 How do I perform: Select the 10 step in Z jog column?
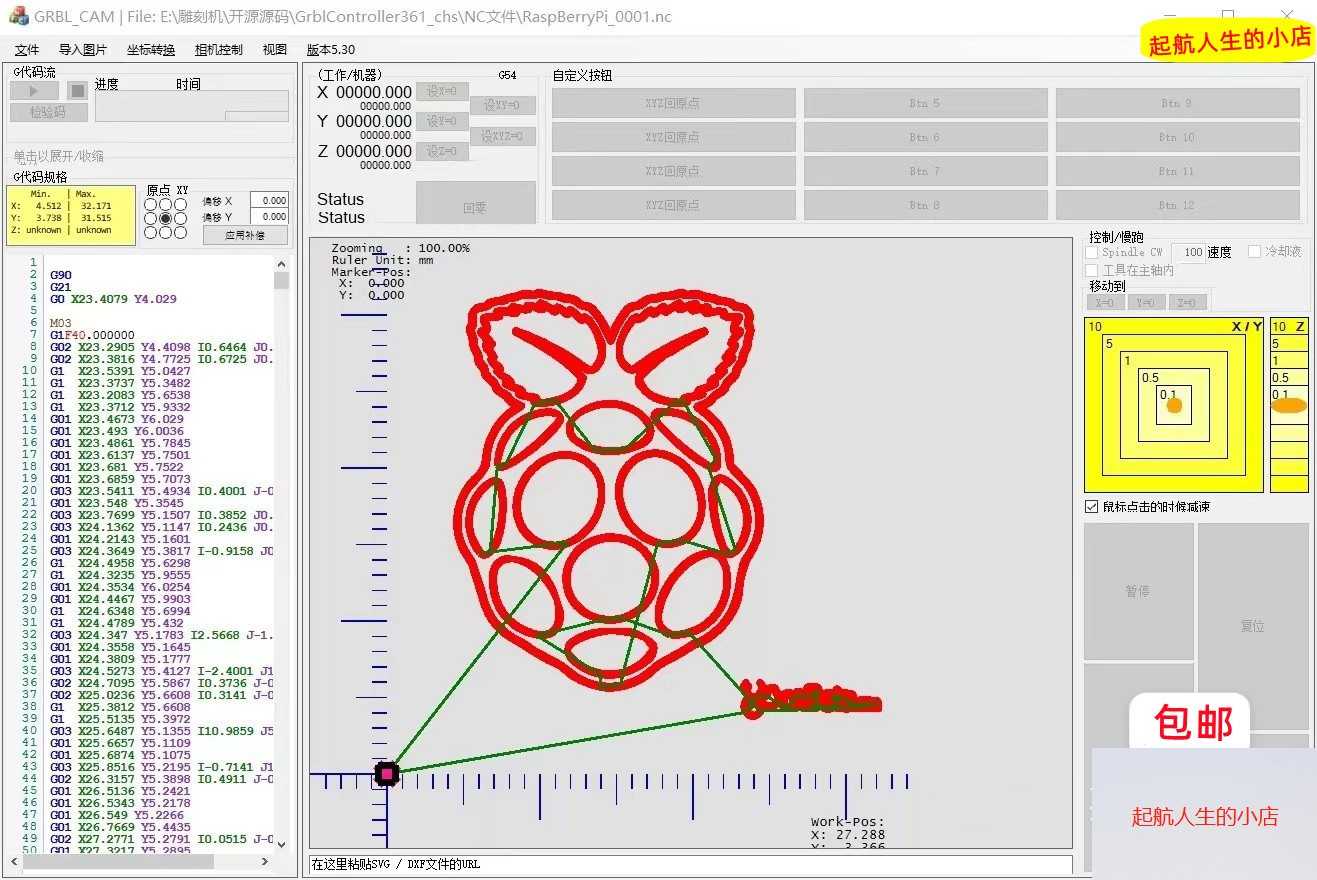[1289, 327]
